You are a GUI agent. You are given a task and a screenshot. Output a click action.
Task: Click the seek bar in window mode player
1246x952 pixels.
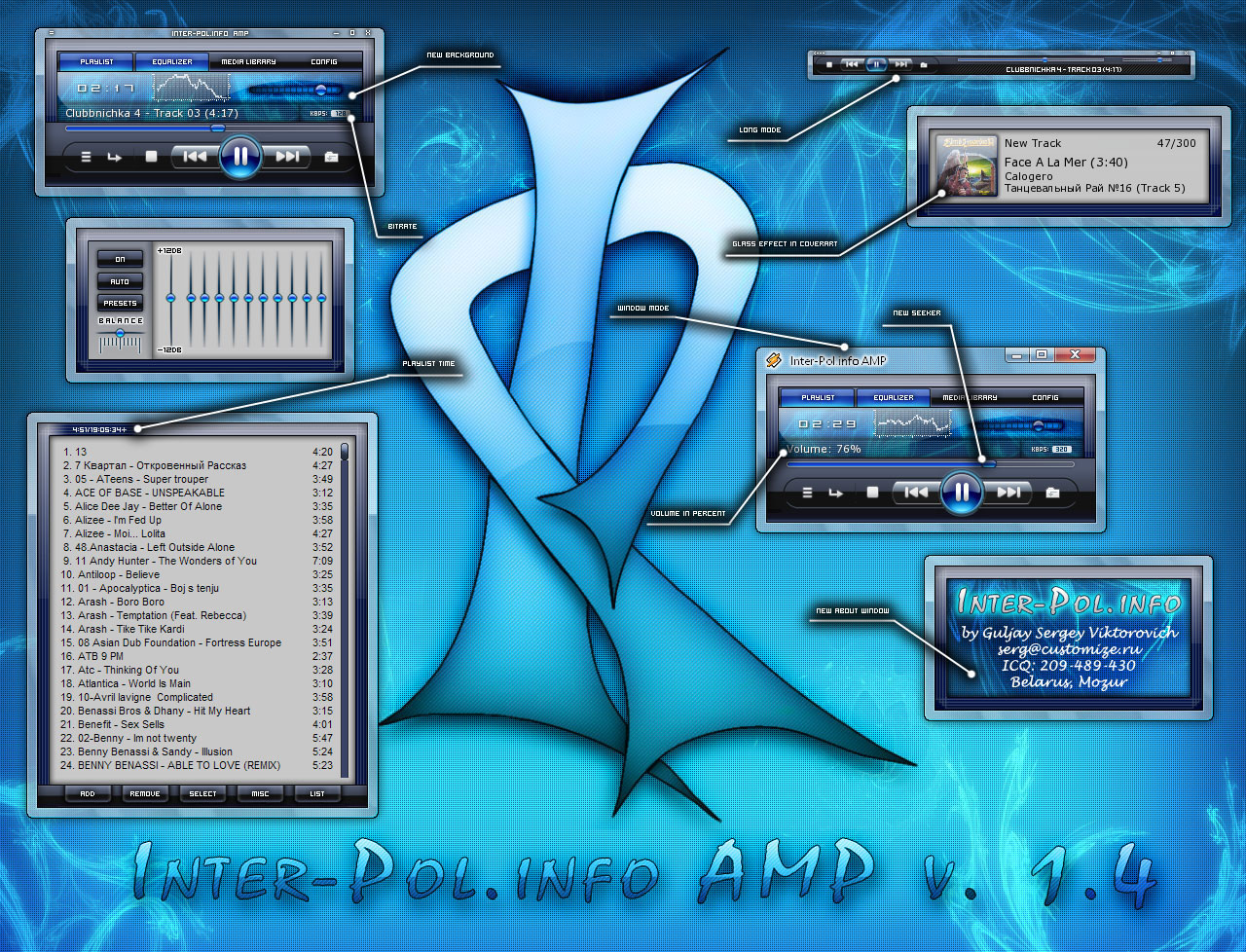pyautogui.click(x=931, y=464)
